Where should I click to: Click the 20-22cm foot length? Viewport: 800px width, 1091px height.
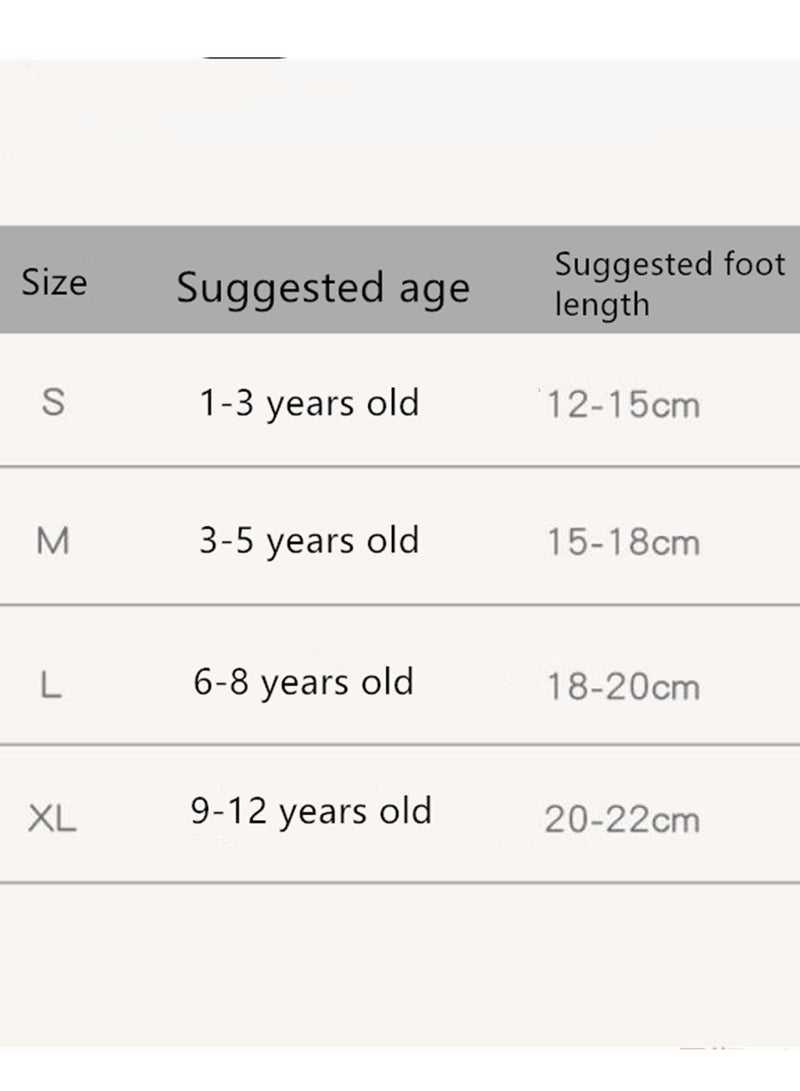coord(622,819)
